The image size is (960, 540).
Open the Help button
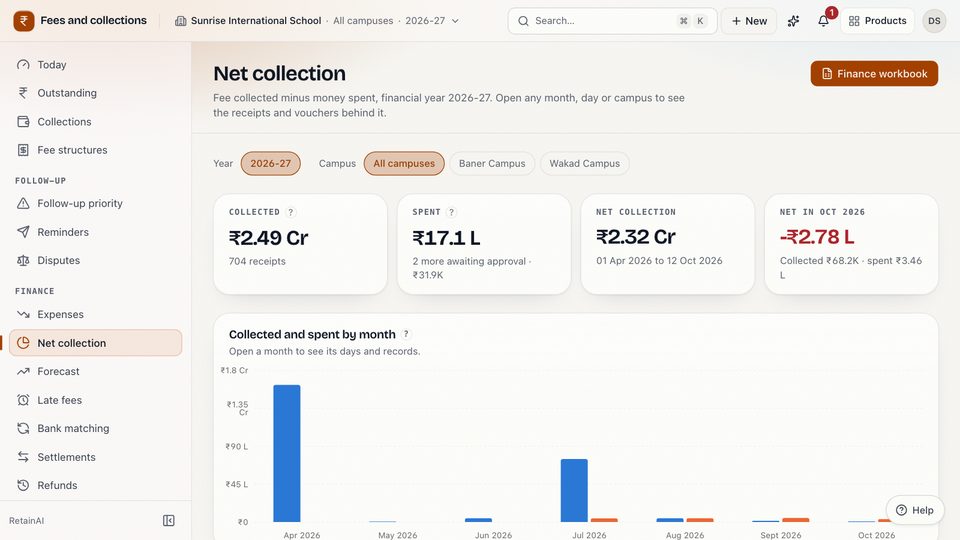pyautogui.click(x=915, y=510)
